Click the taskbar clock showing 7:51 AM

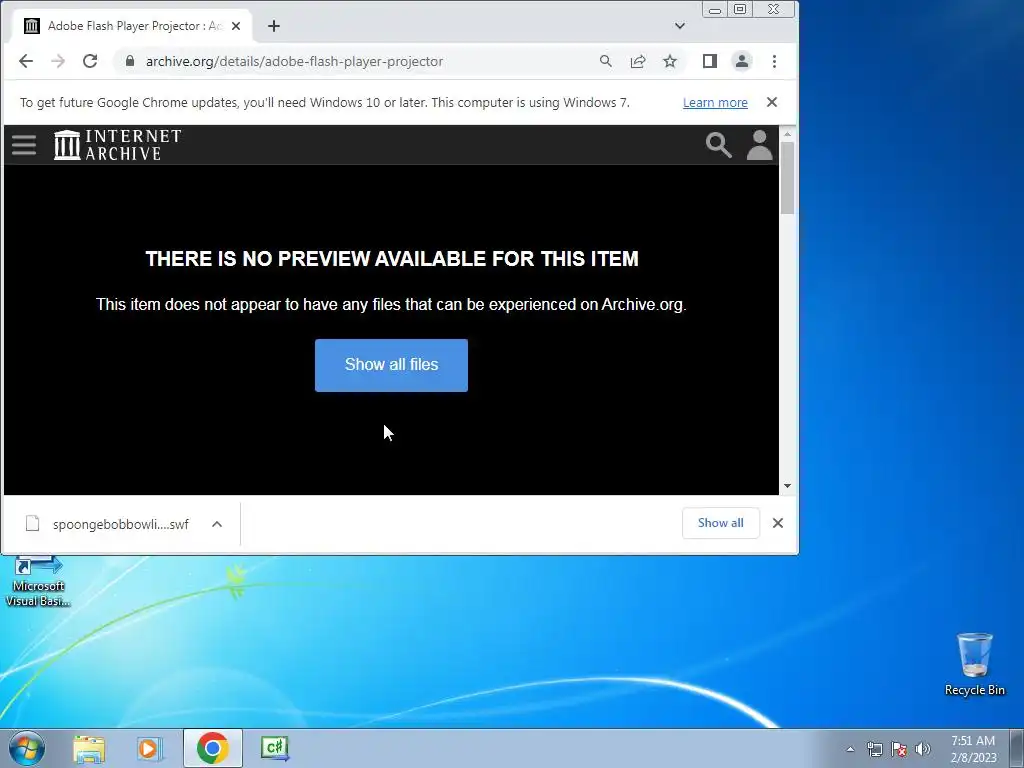973,749
